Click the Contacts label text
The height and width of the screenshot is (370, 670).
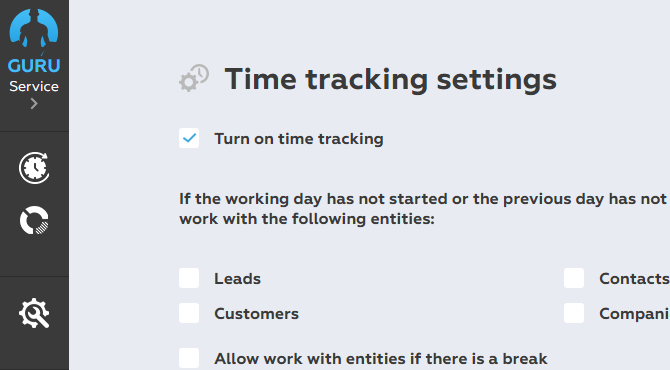click(x=635, y=279)
